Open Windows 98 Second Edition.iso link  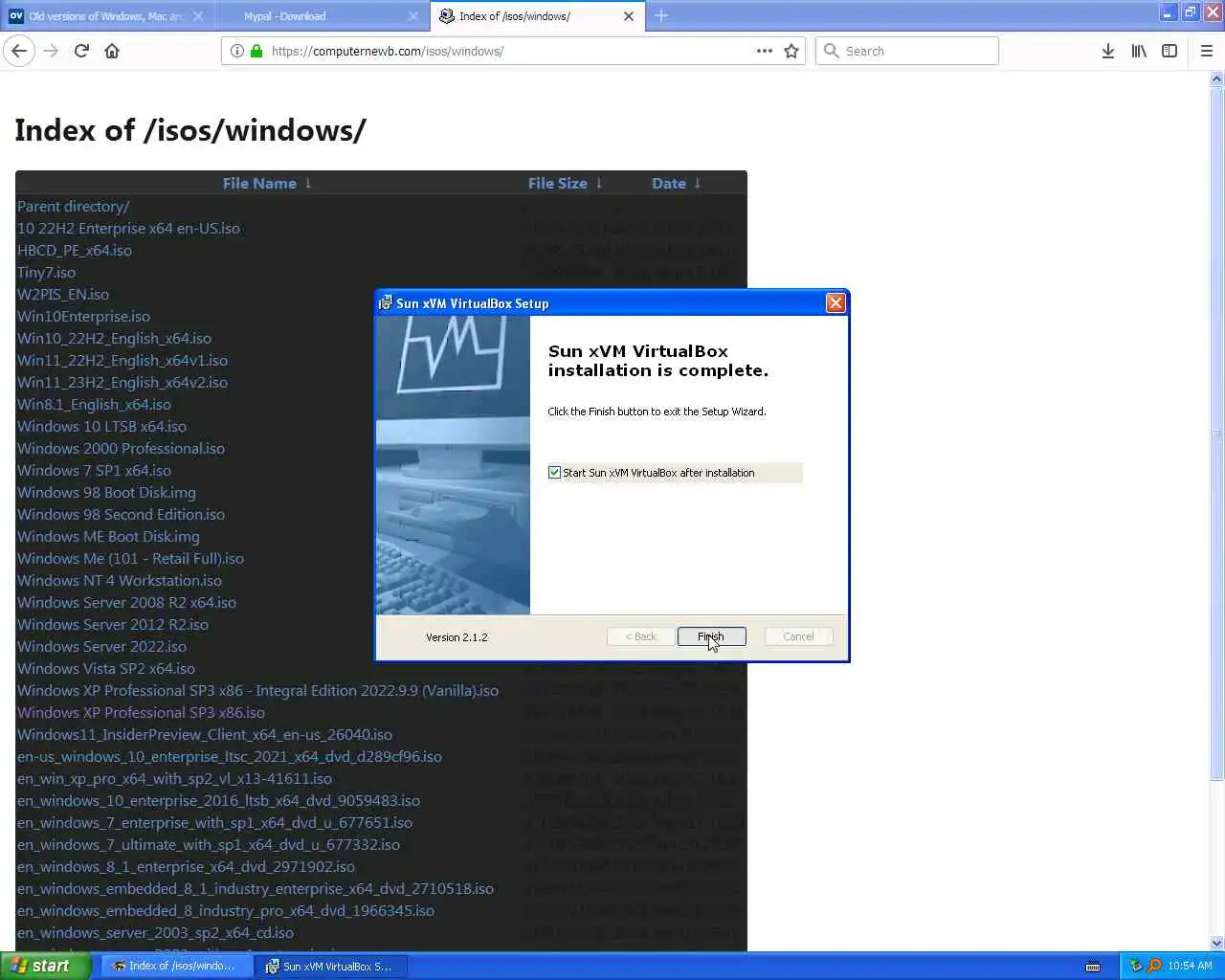pyautogui.click(x=121, y=514)
